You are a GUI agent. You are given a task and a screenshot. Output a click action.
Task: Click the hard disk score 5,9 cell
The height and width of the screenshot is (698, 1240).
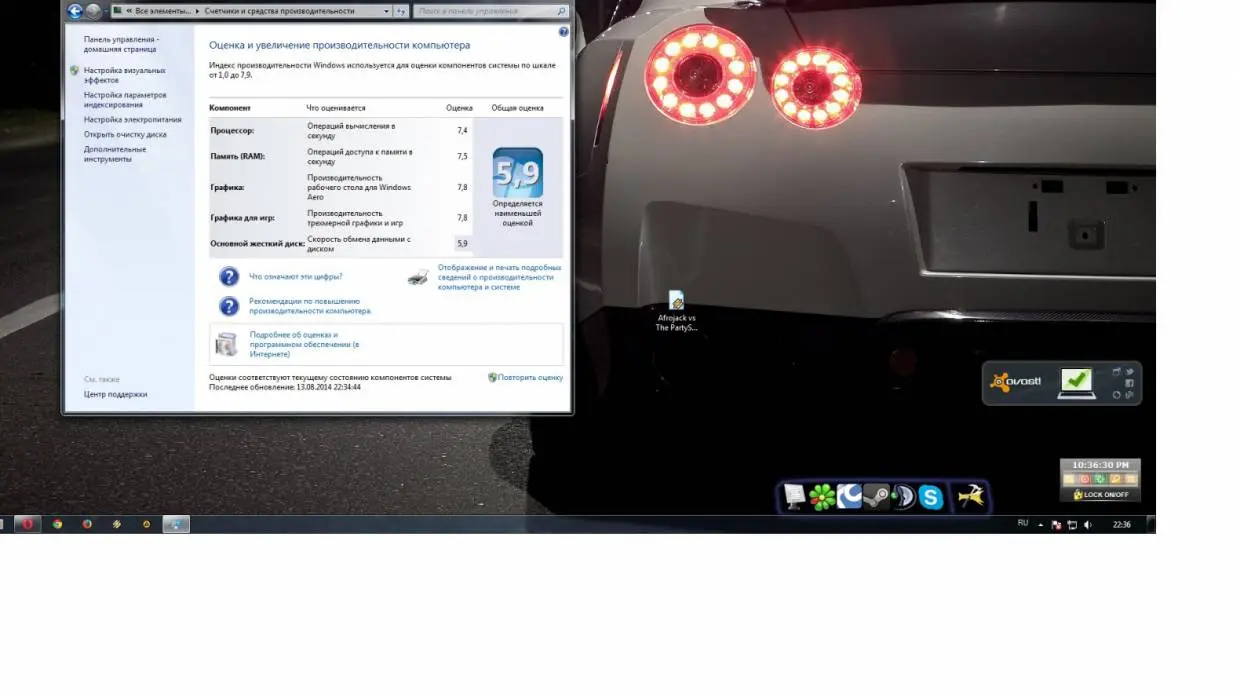pyautogui.click(x=462, y=243)
